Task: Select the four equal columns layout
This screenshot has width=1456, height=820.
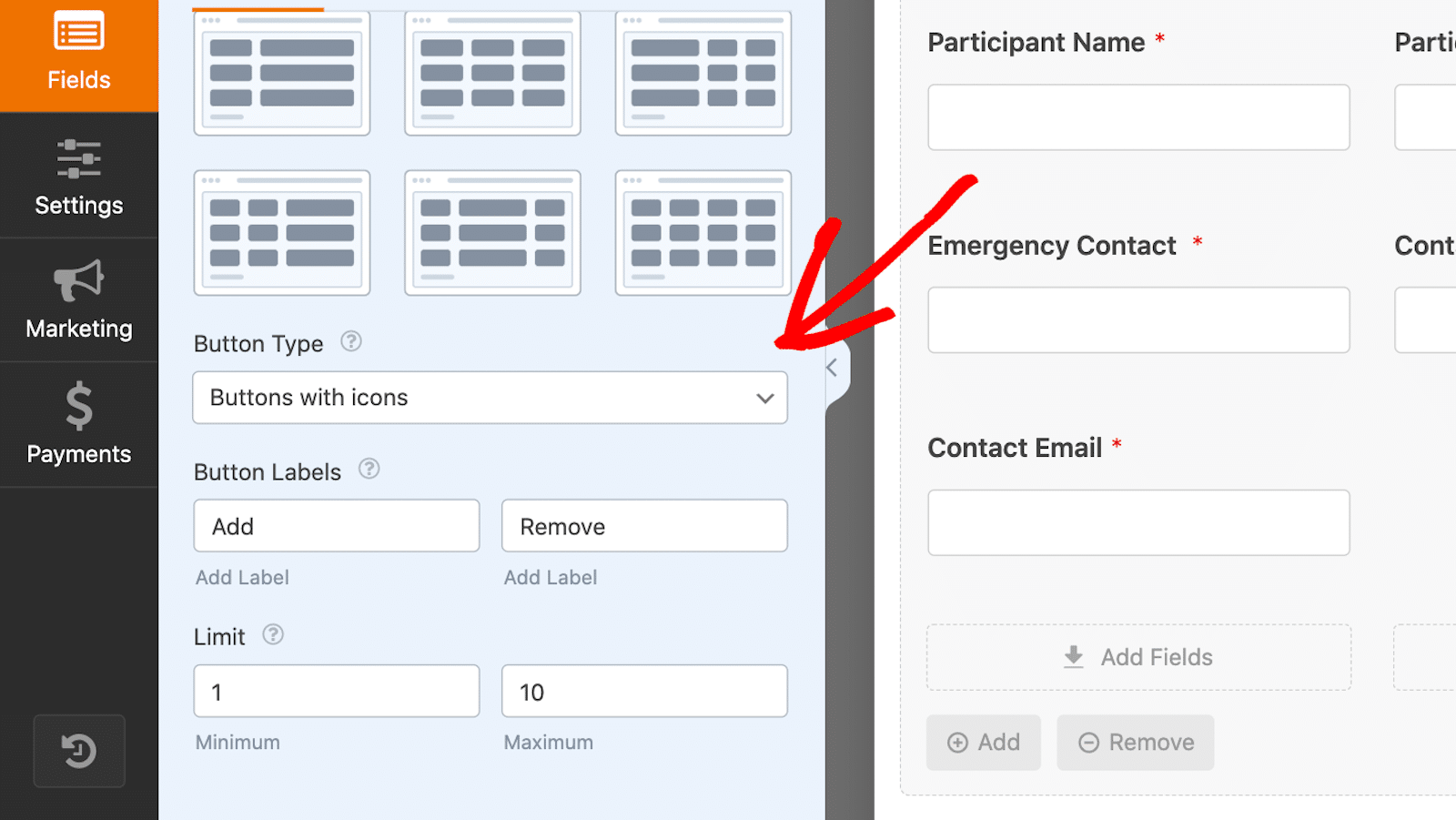Action: tap(703, 233)
